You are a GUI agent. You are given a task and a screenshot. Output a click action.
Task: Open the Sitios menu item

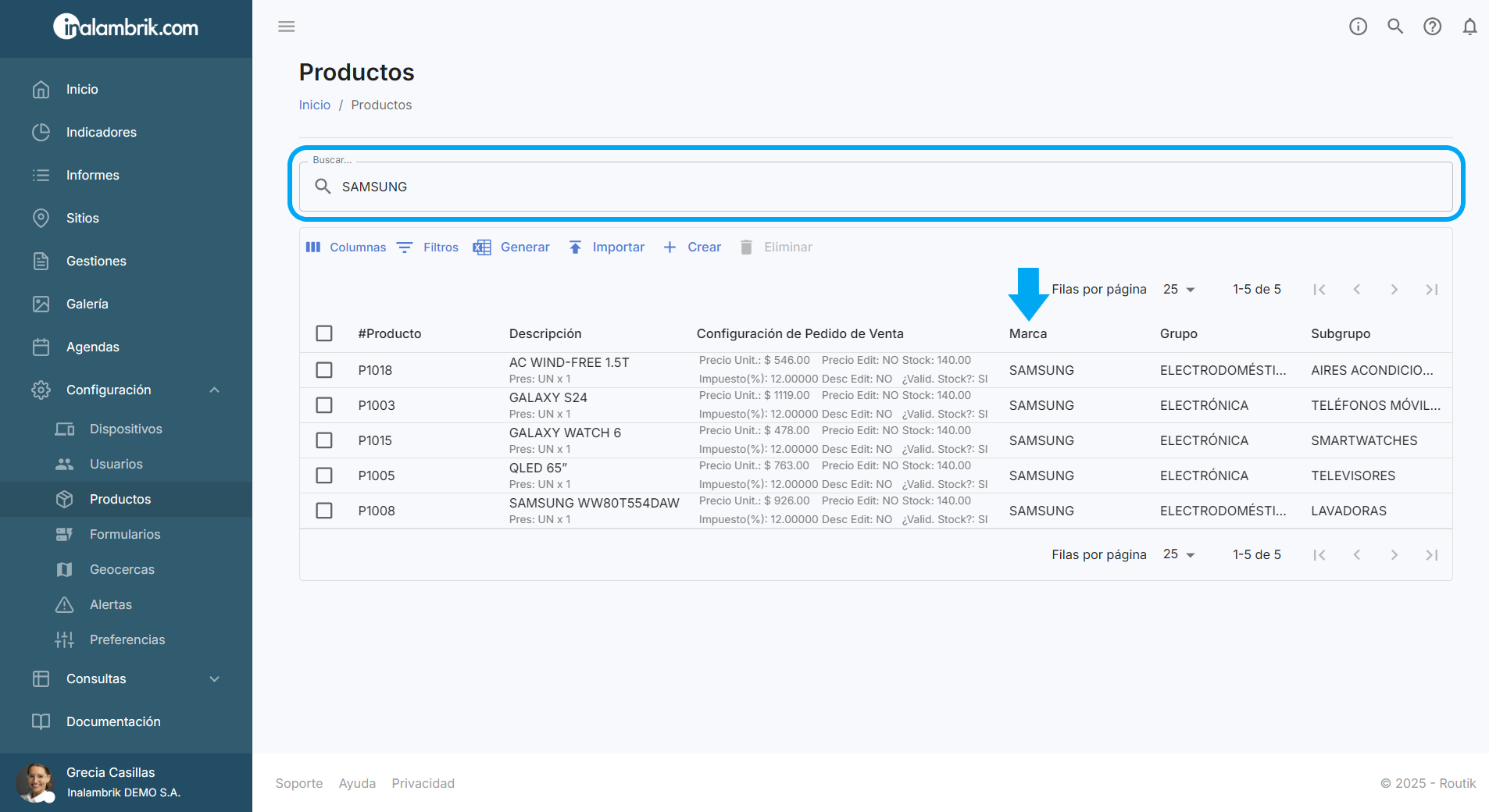tap(126, 218)
